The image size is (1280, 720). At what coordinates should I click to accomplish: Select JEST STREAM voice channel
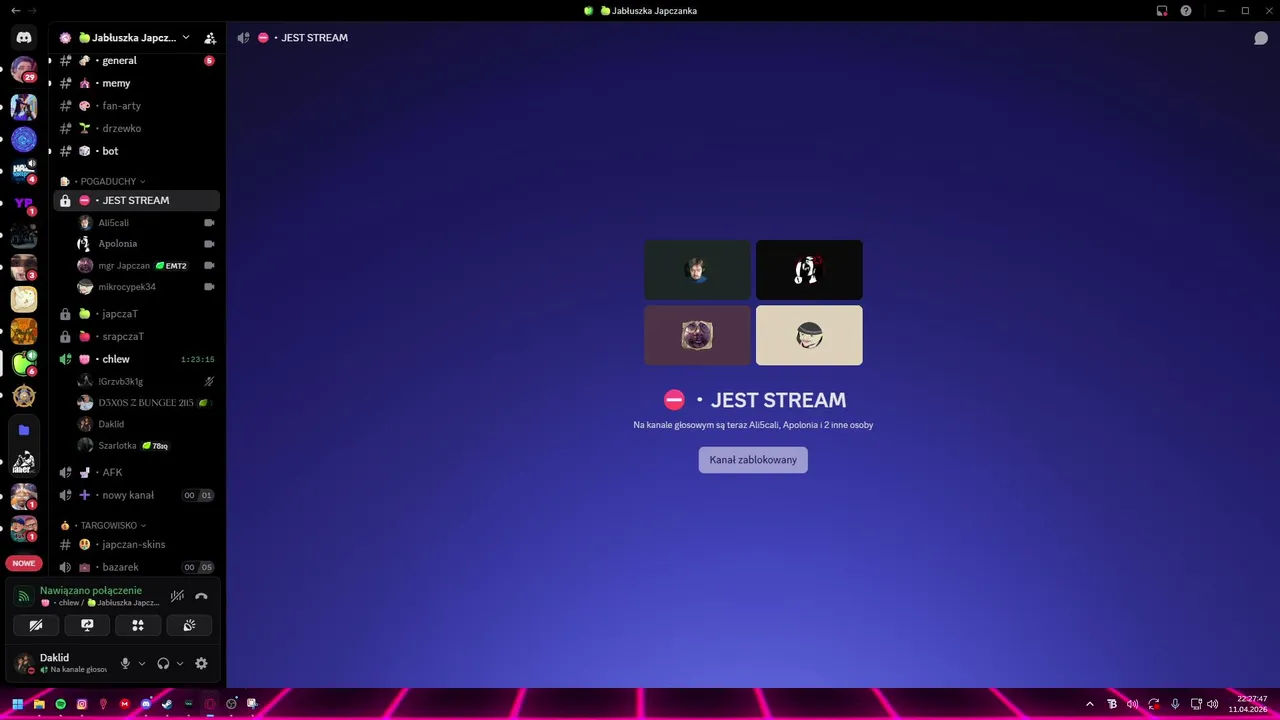pyautogui.click(x=137, y=200)
